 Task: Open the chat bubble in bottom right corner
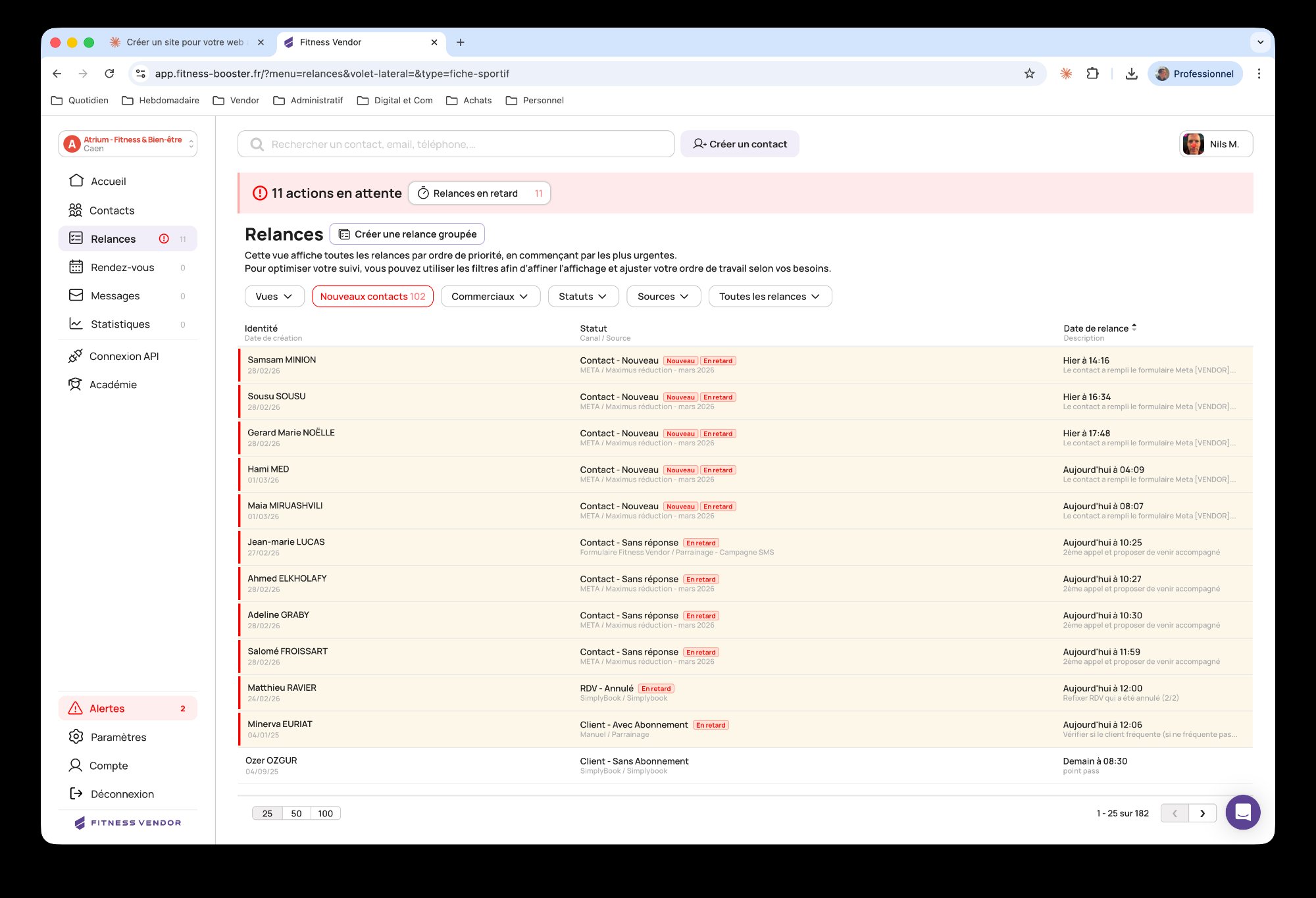tap(1244, 812)
